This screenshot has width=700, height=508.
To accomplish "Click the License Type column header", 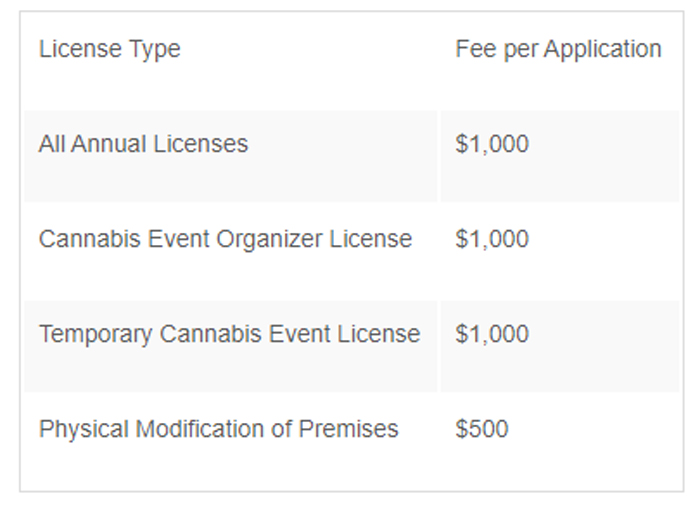I will pyautogui.click(x=109, y=49).
